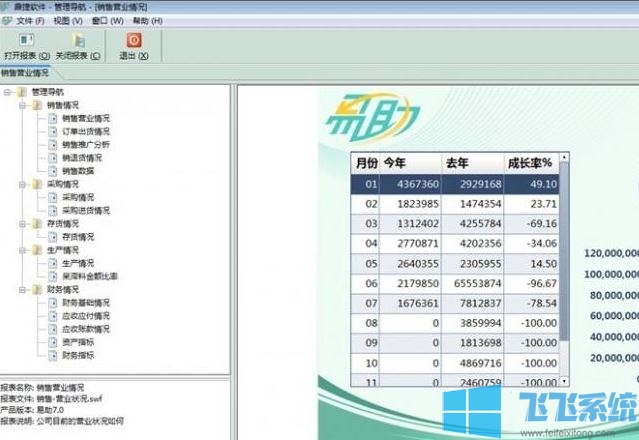
Task: Collapse the 销售情况 tree node
Action: 23,105
